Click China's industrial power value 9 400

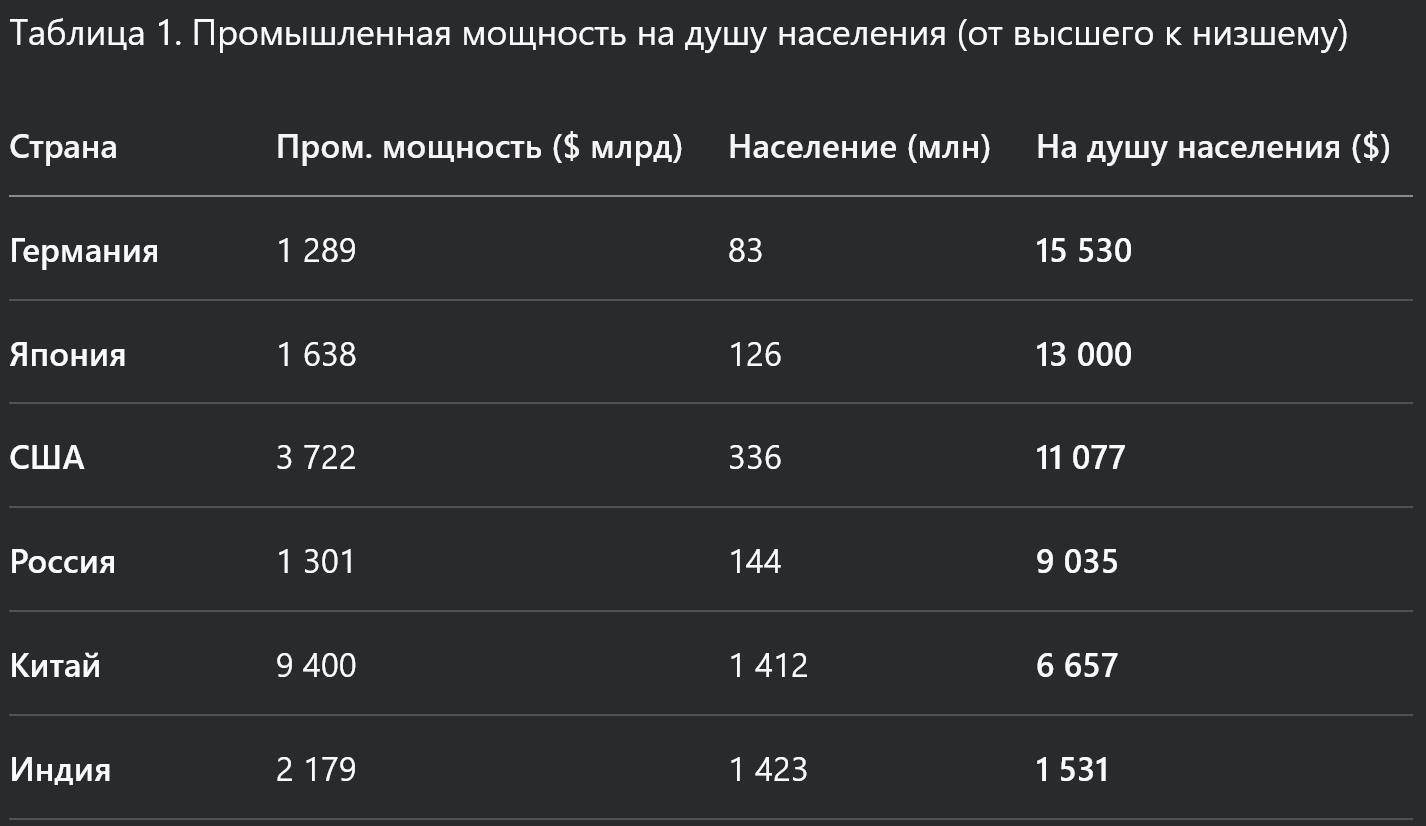[x=316, y=666]
